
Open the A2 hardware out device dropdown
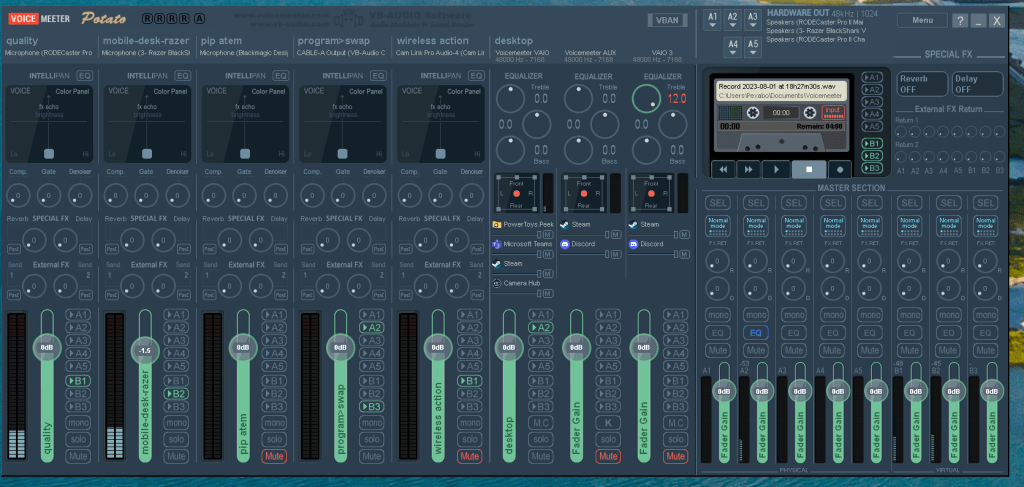coord(733,20)
